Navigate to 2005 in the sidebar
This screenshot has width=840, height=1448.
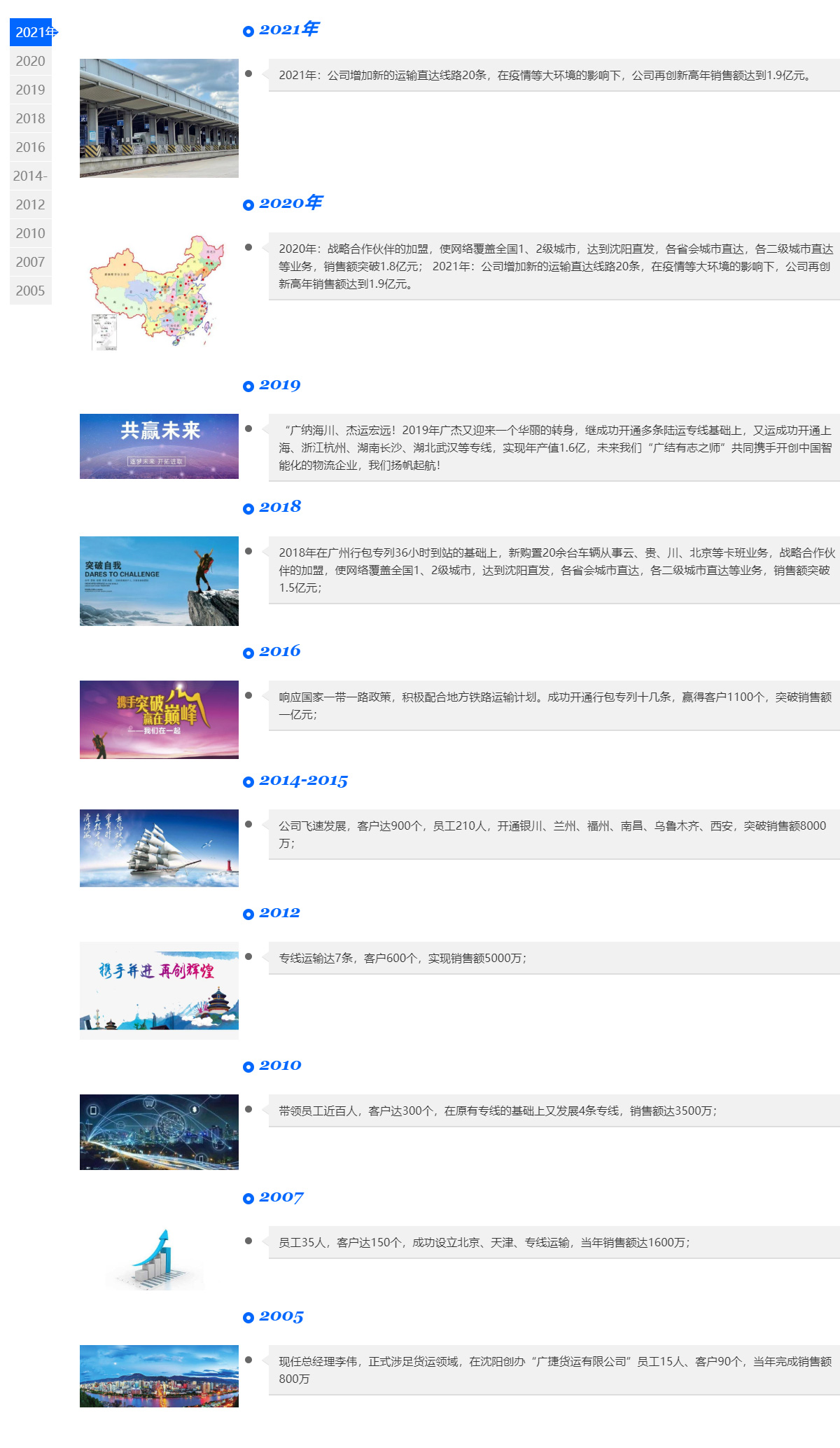pyautogui.click(x=31, y=291)
